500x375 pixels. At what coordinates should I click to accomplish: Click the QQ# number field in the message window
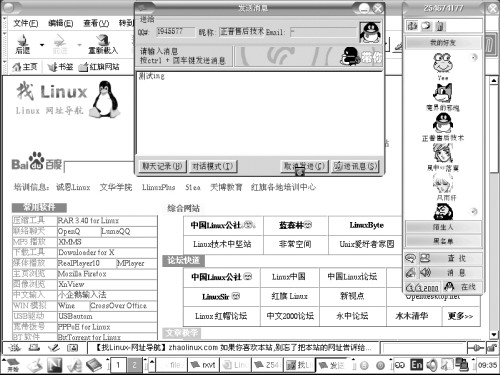coord(175,32)
